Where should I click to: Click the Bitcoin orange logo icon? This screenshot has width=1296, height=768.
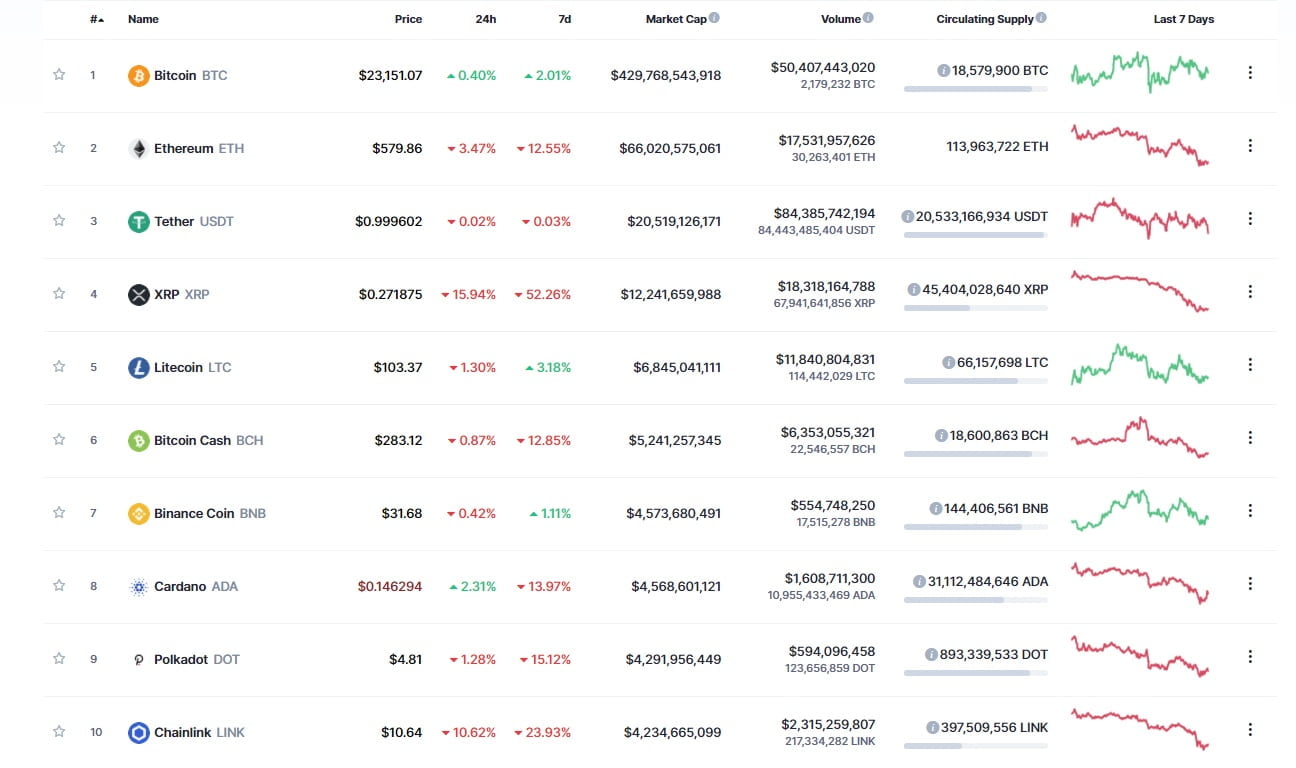pos(139,75)
